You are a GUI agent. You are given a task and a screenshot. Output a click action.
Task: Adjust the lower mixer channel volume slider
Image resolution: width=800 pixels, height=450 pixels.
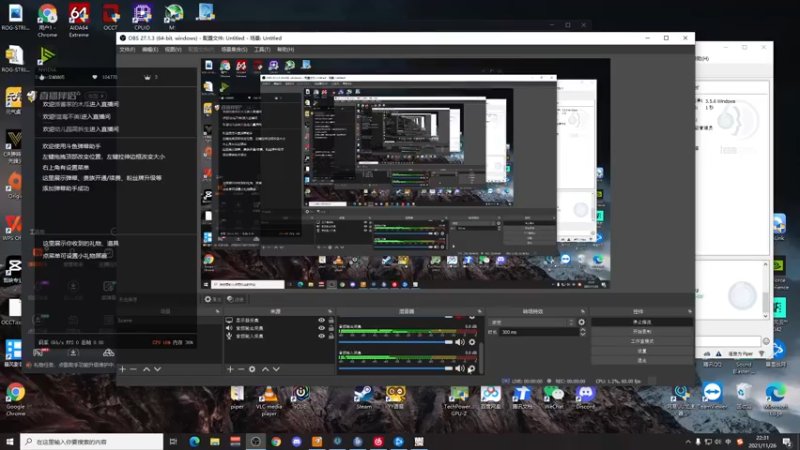(396, 368)
